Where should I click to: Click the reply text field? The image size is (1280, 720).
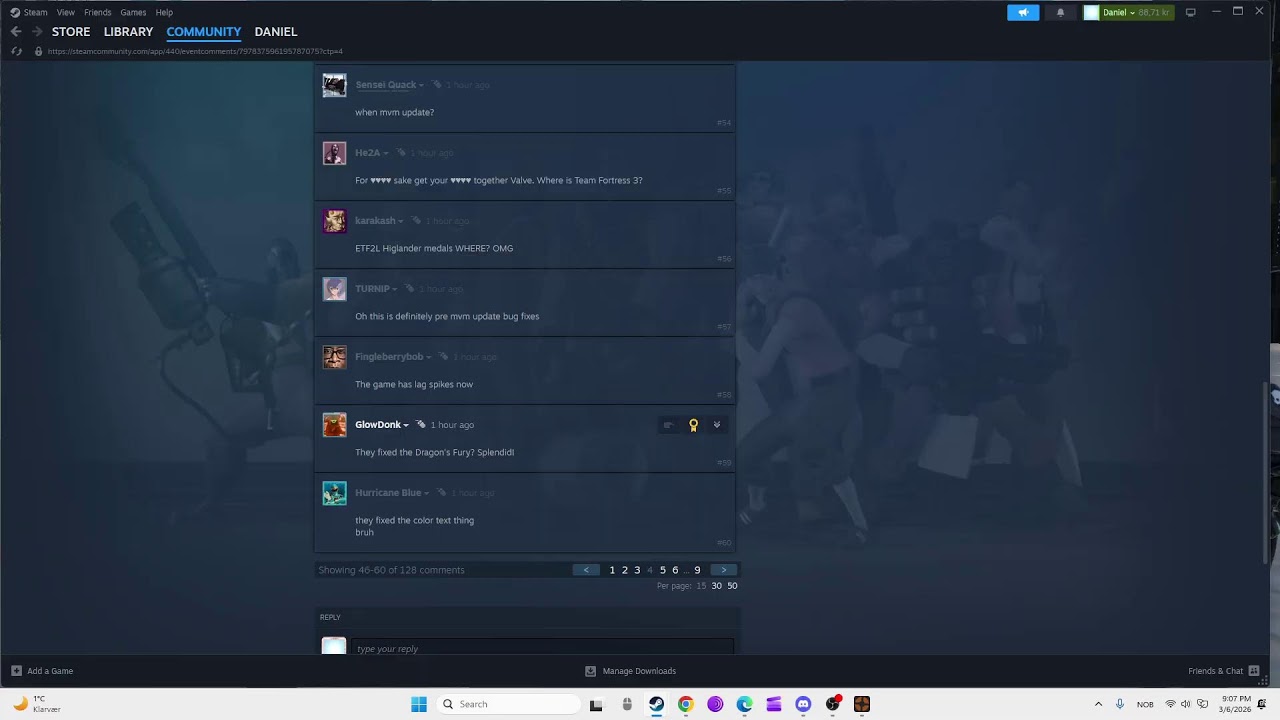542,647
